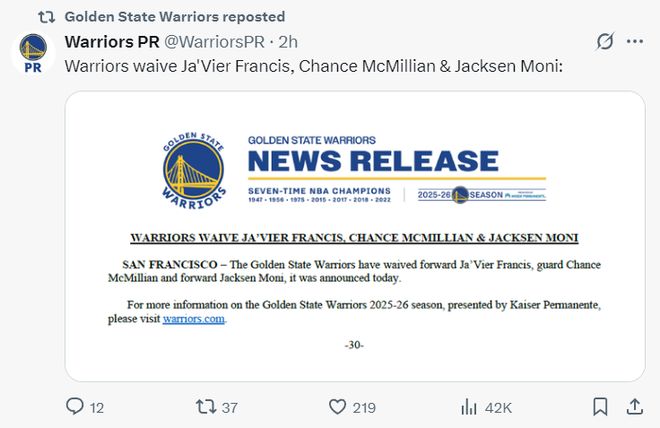Click the 219 likes count
The width and height of the screenshot is (660, 428).
[364, 407]
